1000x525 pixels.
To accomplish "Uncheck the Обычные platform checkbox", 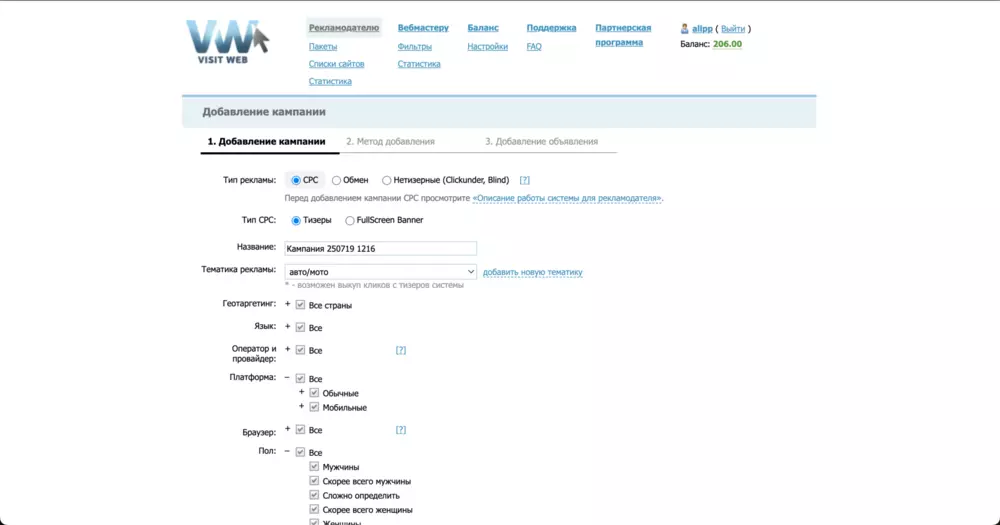I will point(314,393).
